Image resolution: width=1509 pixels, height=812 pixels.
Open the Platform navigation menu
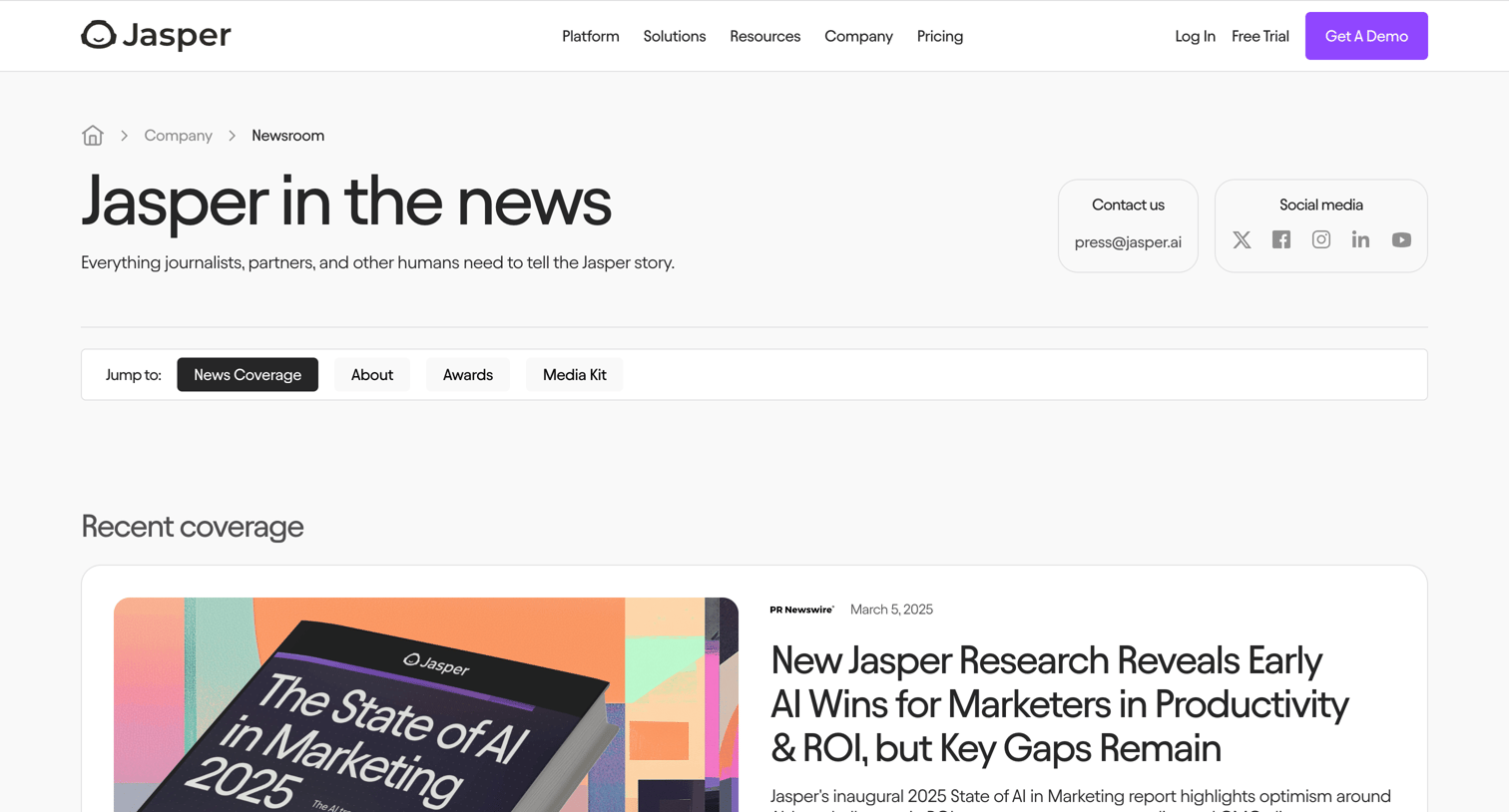[591, 36]
